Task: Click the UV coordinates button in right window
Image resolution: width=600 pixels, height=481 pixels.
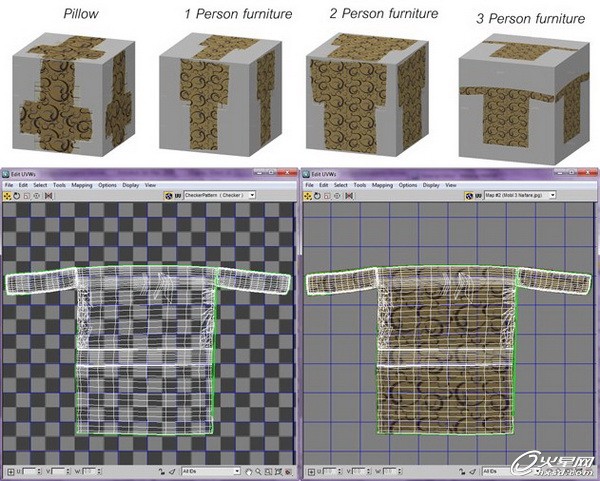Action: click(478, 196)
